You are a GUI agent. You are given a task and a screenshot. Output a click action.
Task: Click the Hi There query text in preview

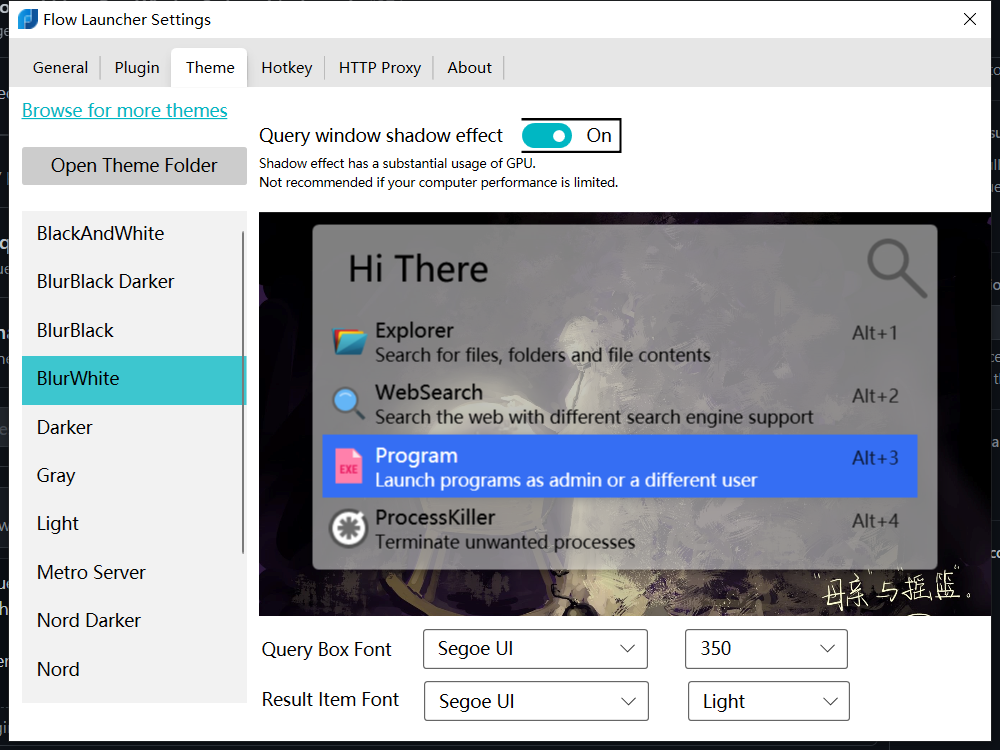point(418,268)
